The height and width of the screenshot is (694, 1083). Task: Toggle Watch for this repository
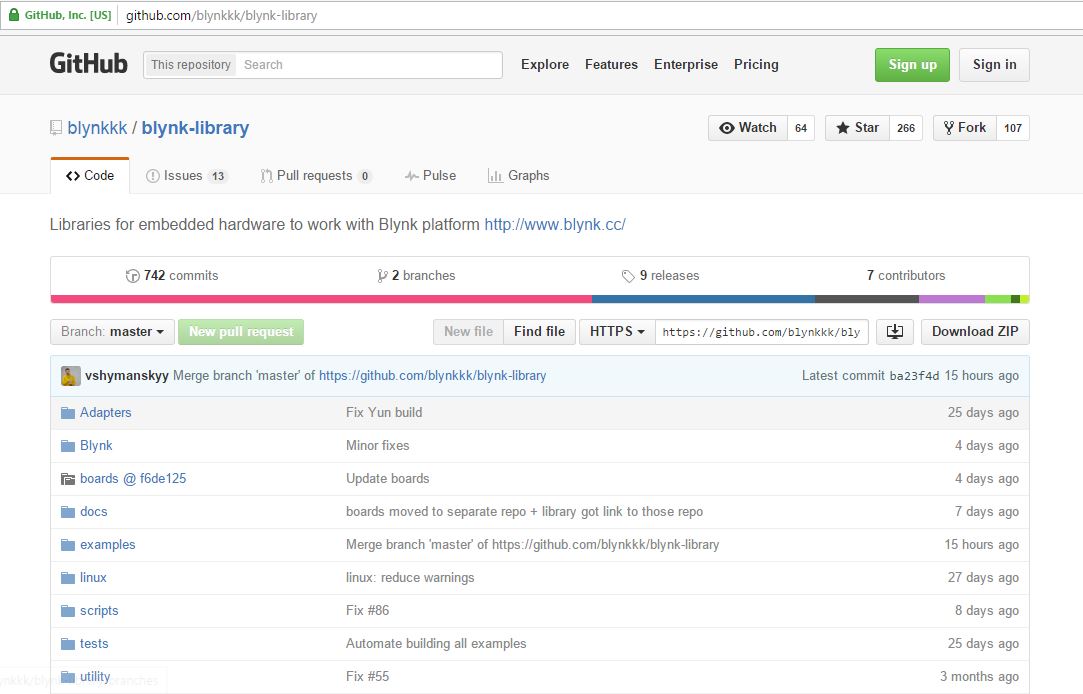click(747, 127)
